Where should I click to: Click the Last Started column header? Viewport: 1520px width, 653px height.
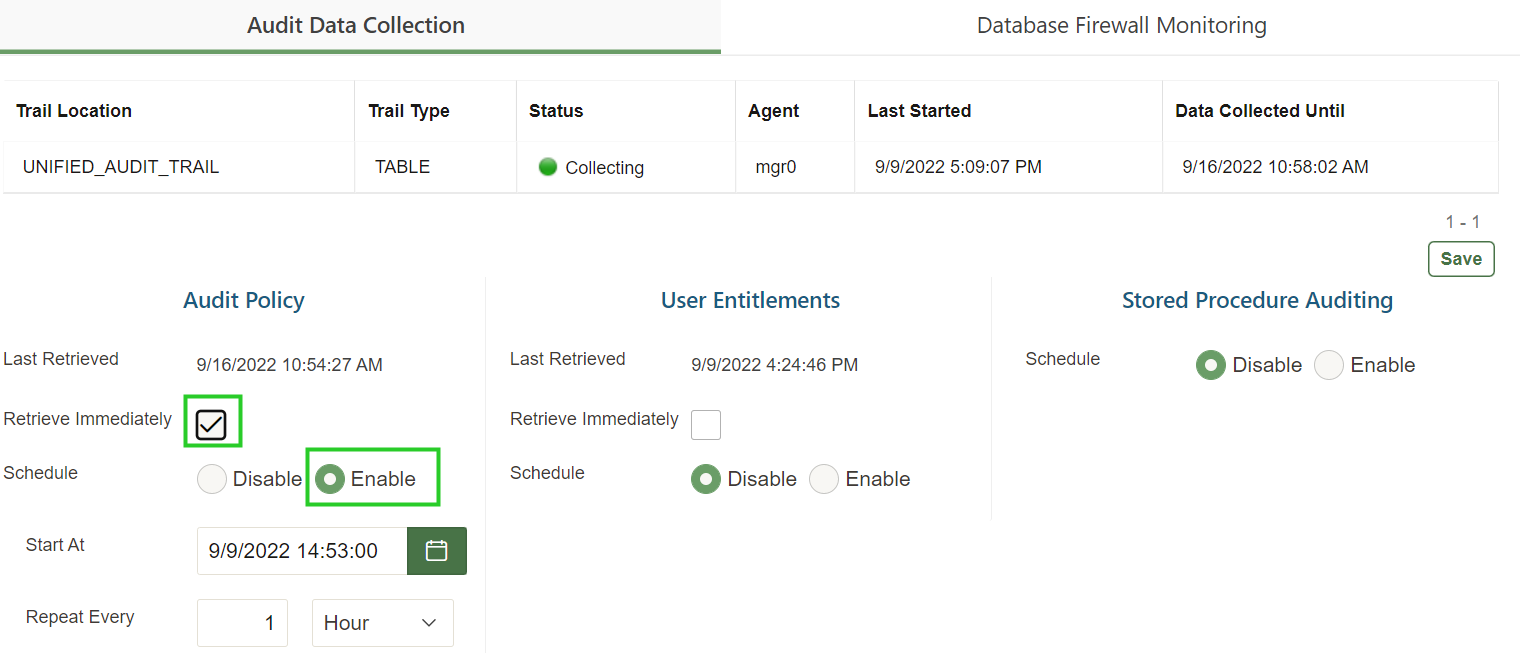pos(919,111)
